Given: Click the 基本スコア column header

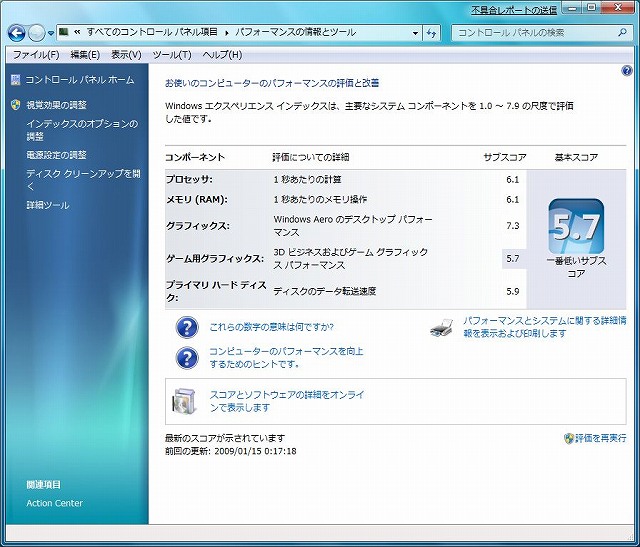Looking at the screenshot, I should [576, 157].
